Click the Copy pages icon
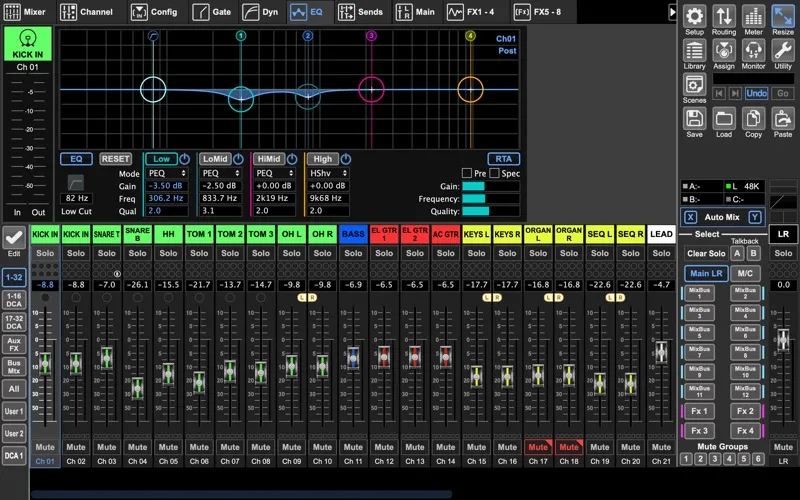 pos(754,119)
